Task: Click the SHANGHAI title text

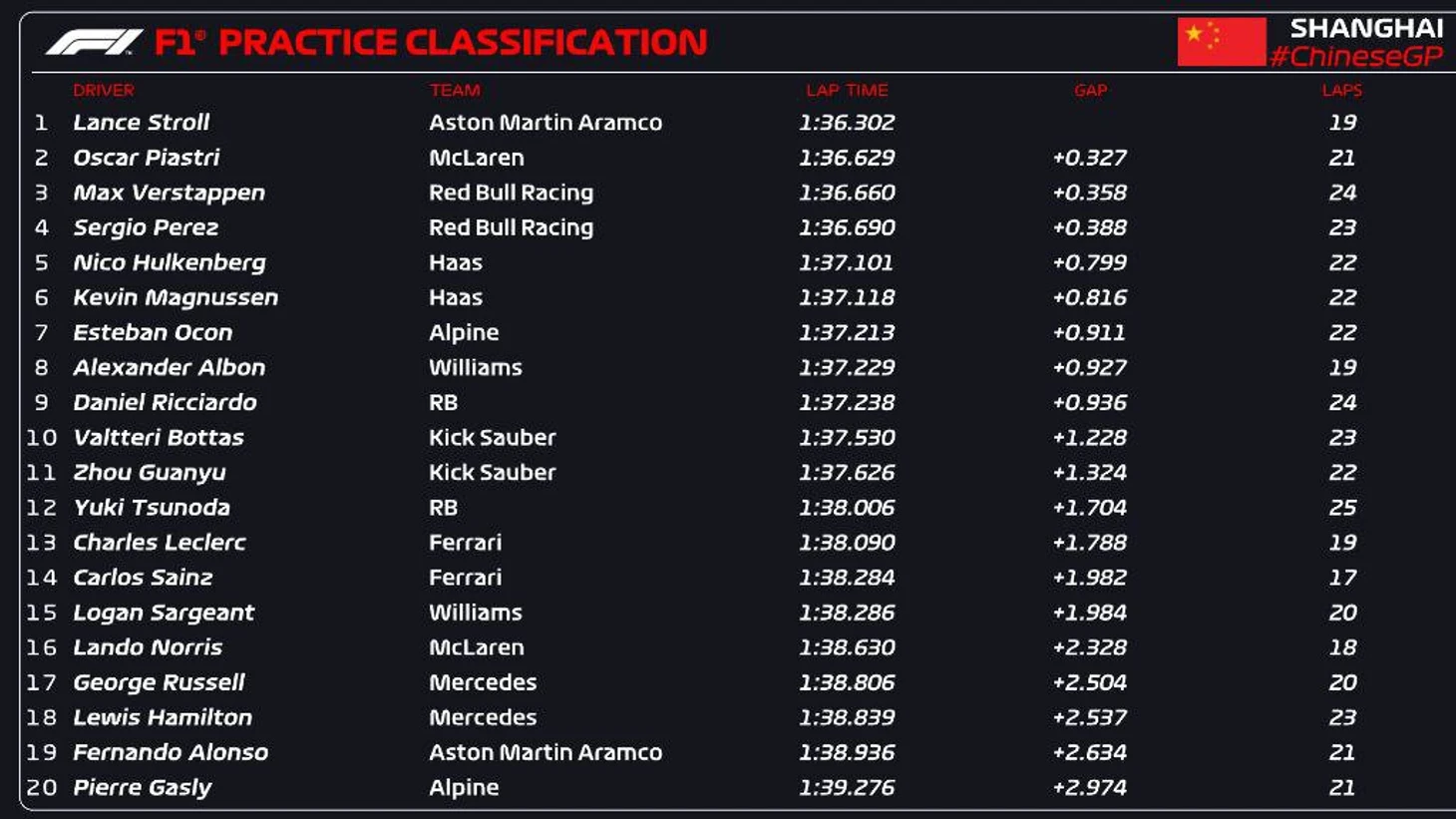Action: [1366, 28]
